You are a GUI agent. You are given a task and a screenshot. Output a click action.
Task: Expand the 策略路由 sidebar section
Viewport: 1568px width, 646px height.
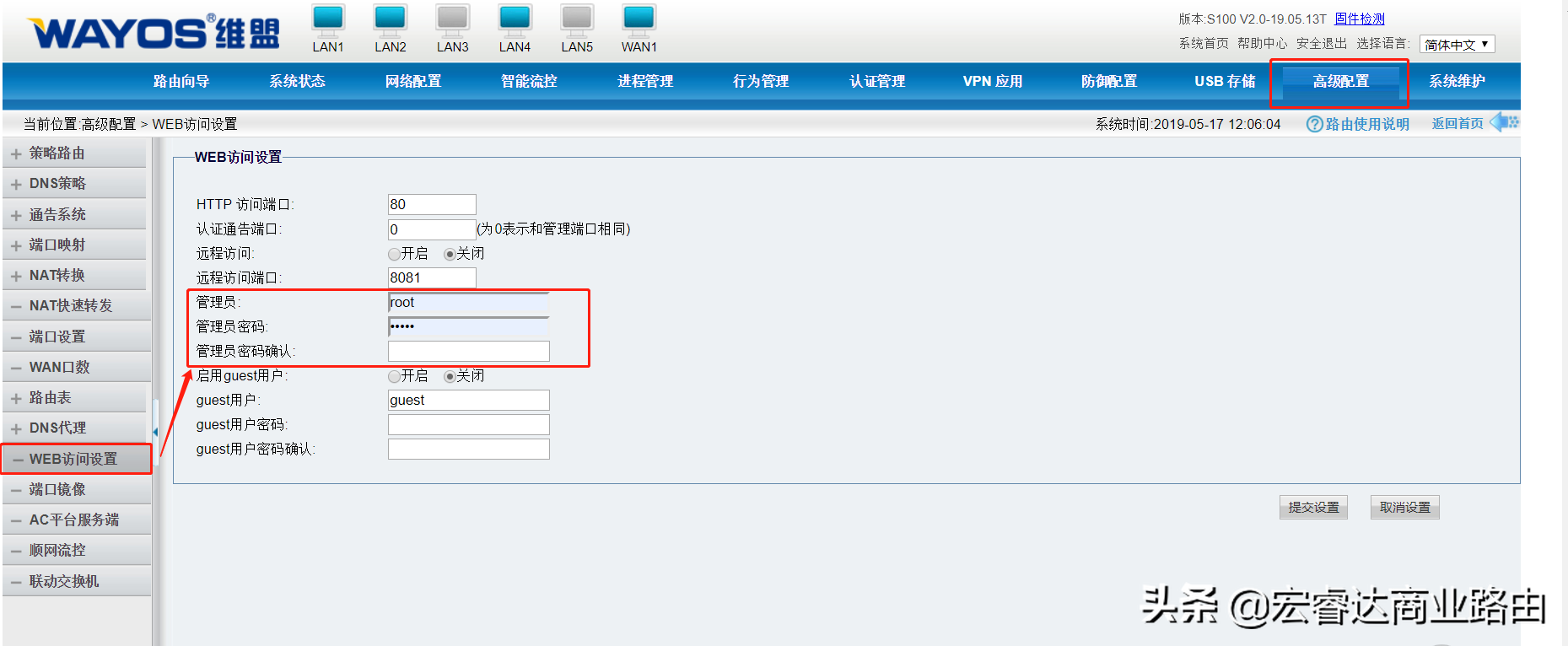(74, 153)
